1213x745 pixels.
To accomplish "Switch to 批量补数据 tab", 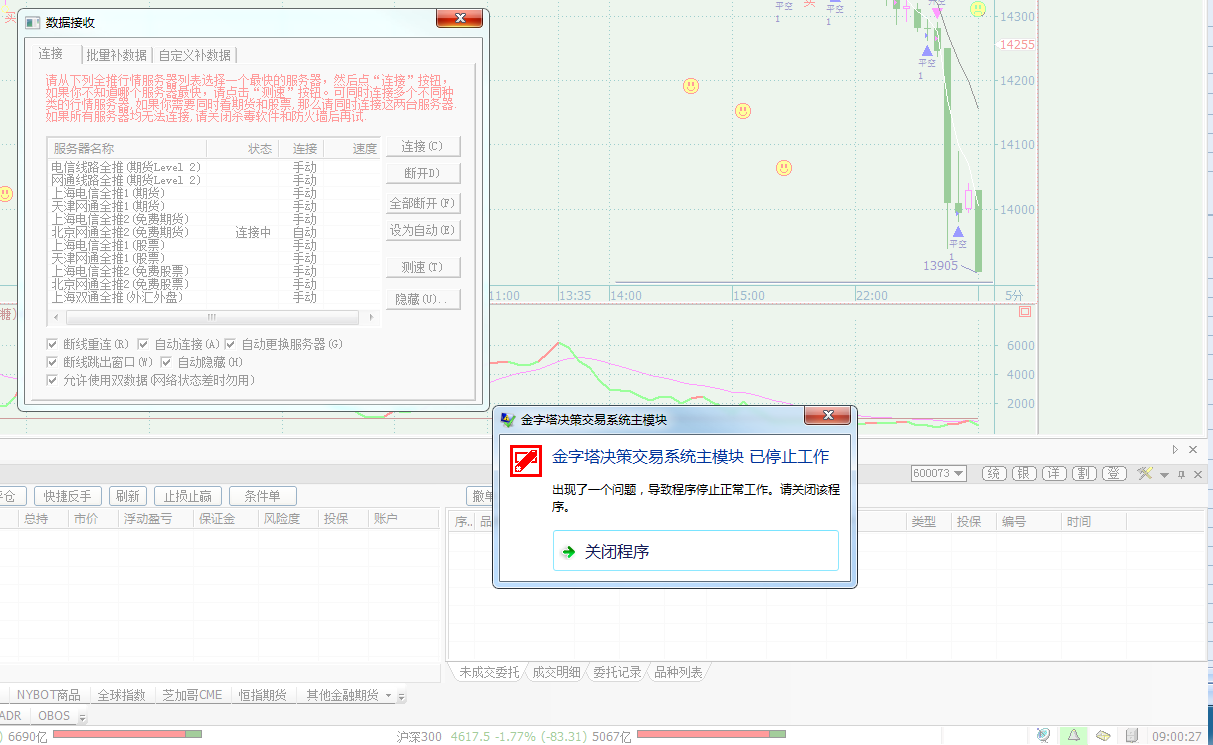I will [116, 55].
